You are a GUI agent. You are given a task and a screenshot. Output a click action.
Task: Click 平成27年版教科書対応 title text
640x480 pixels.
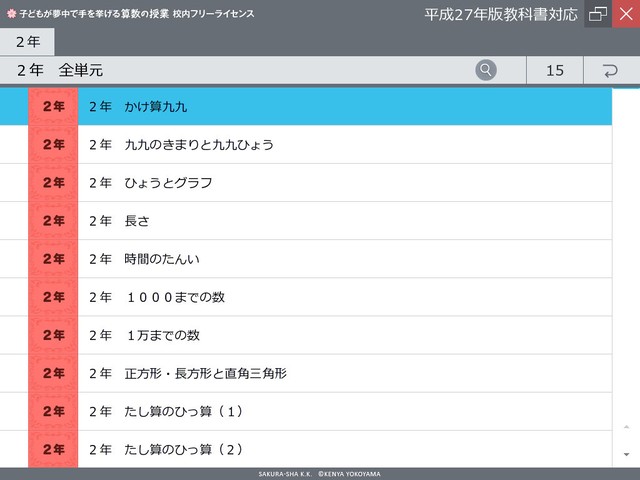click(501, 14)
